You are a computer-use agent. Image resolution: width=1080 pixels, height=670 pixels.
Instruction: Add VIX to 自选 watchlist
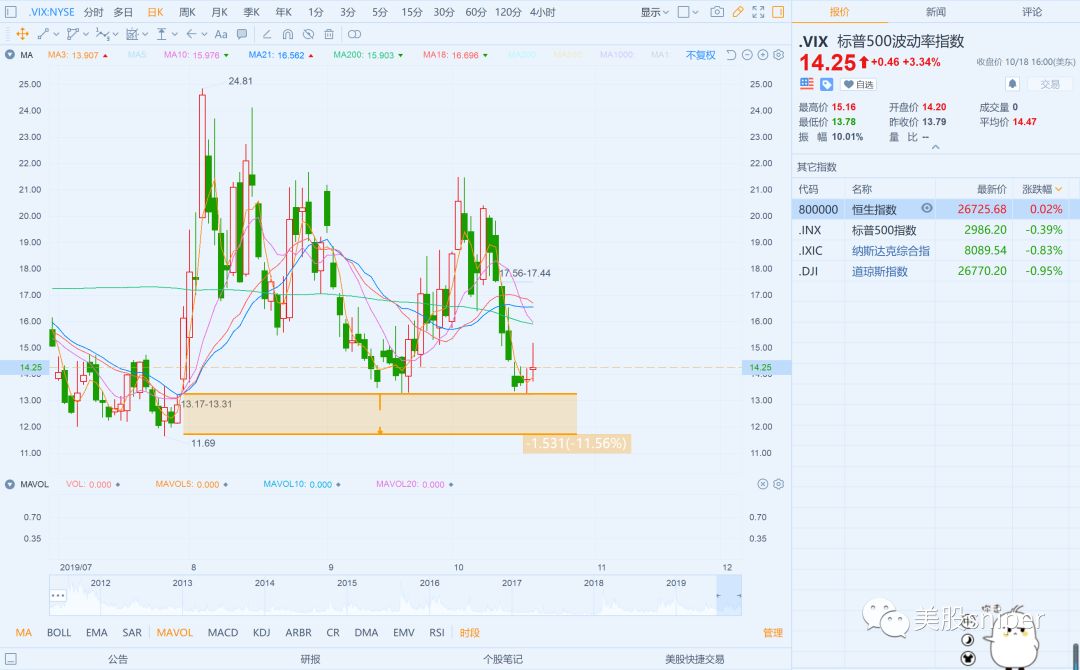click(x=858, y=84)
